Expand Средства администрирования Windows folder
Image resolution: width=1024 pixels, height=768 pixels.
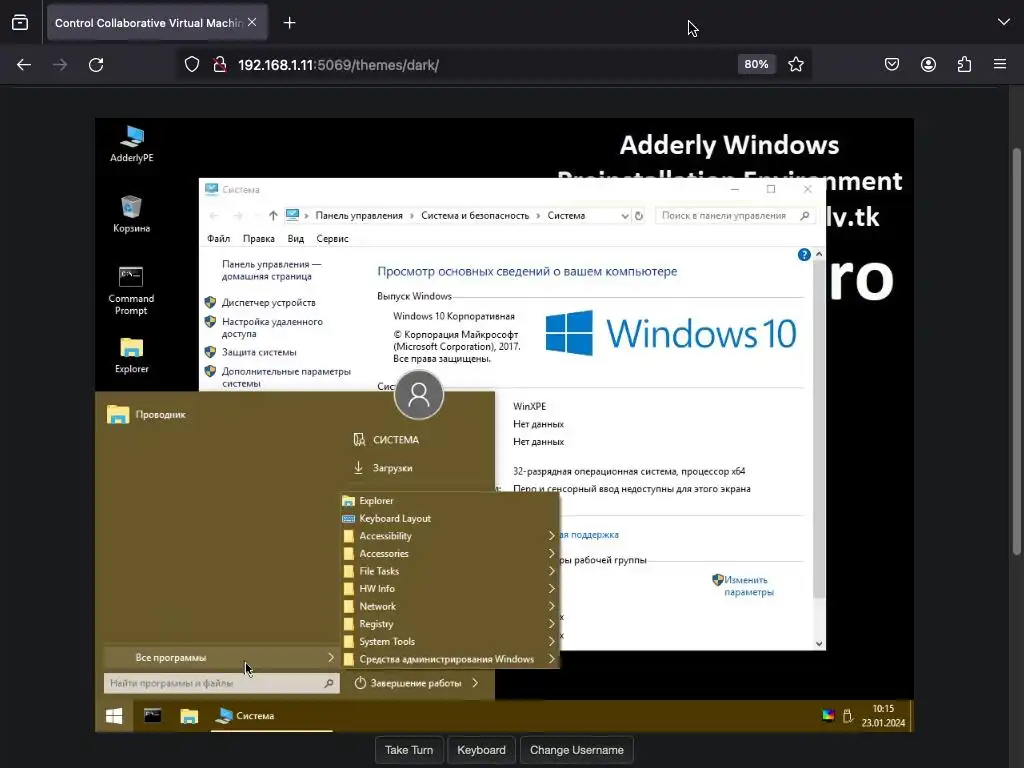pyautogui.click(x=449, y=660)
